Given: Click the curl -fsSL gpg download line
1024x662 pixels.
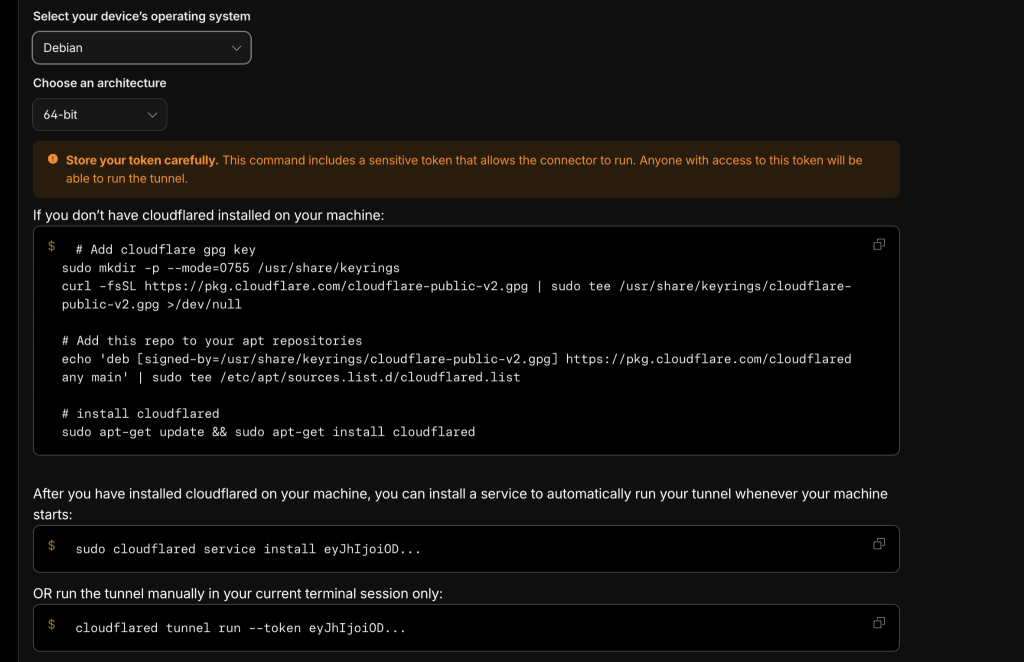Looking at the screenshot, I should 456,295.
